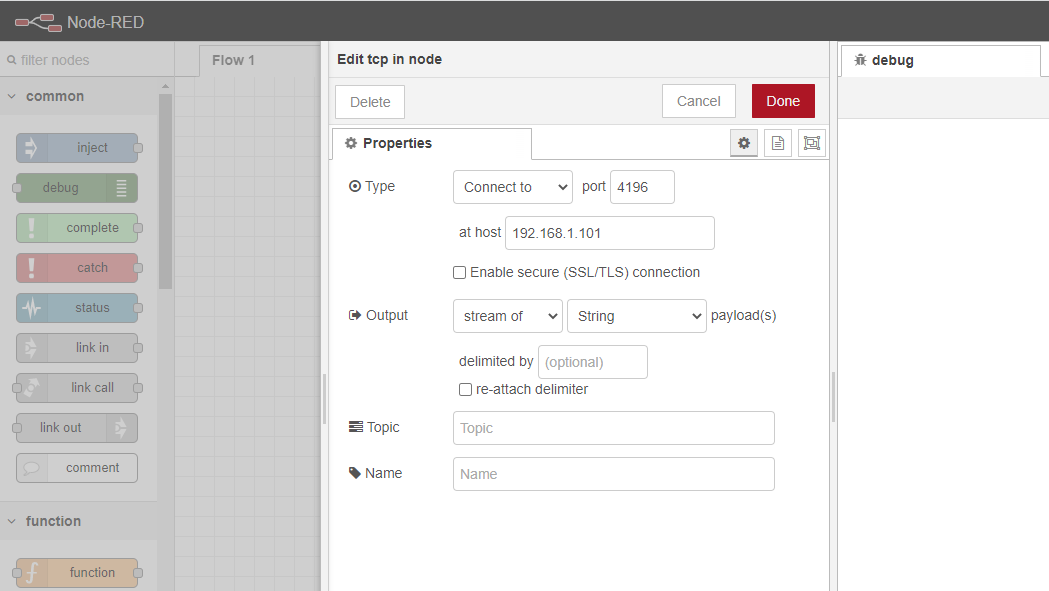Open node description document icon
The image size is (1049, 591).
[x=778, y=143]
